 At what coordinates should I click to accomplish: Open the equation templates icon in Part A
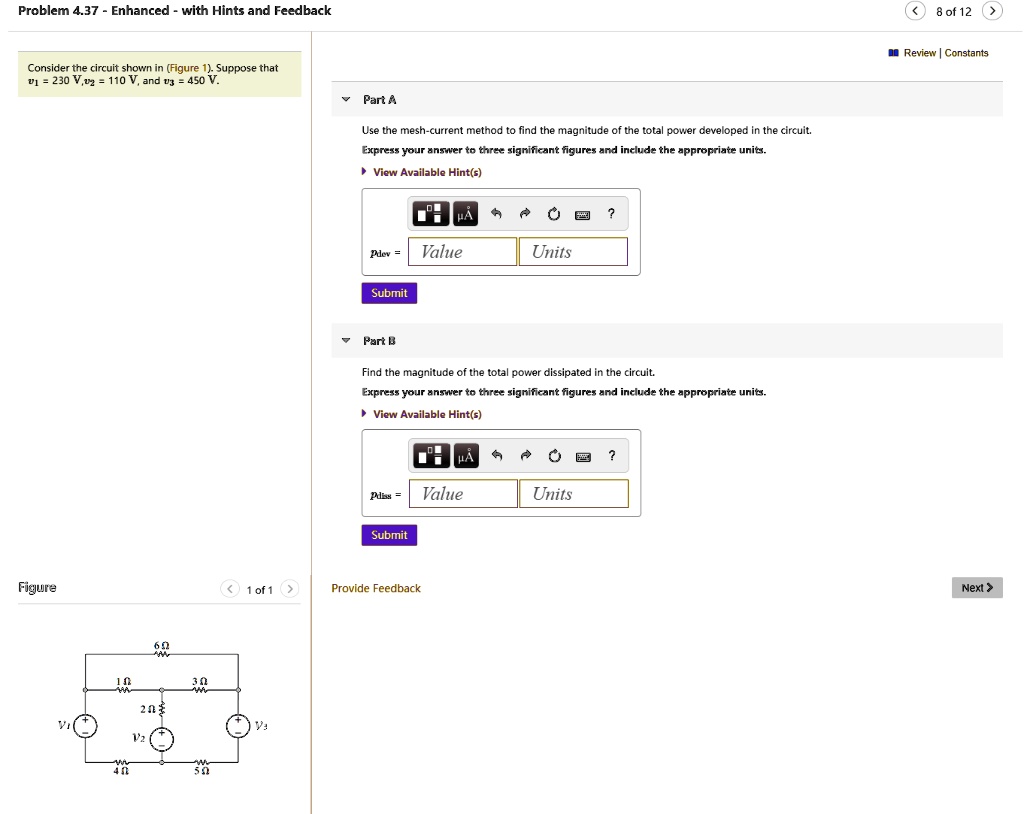pos(428,213)
